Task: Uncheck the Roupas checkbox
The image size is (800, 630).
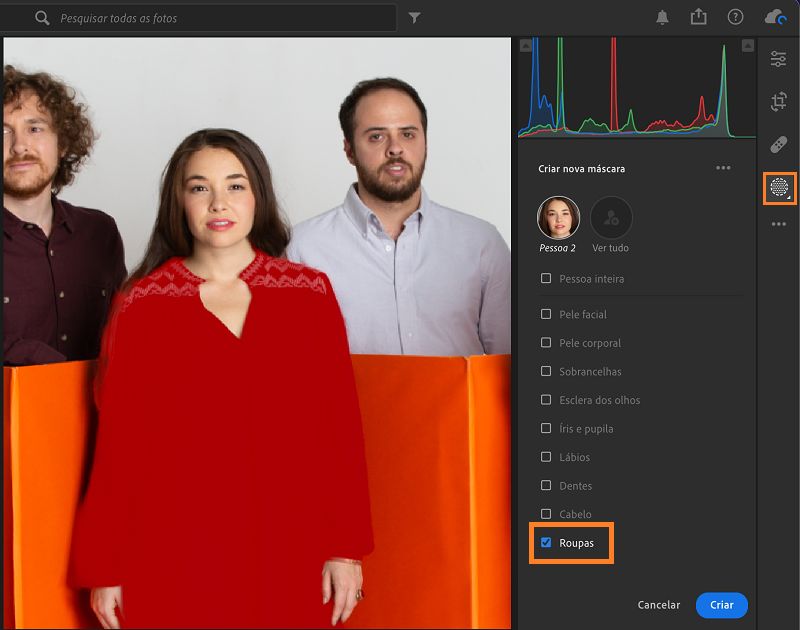Action: (546, 542)
